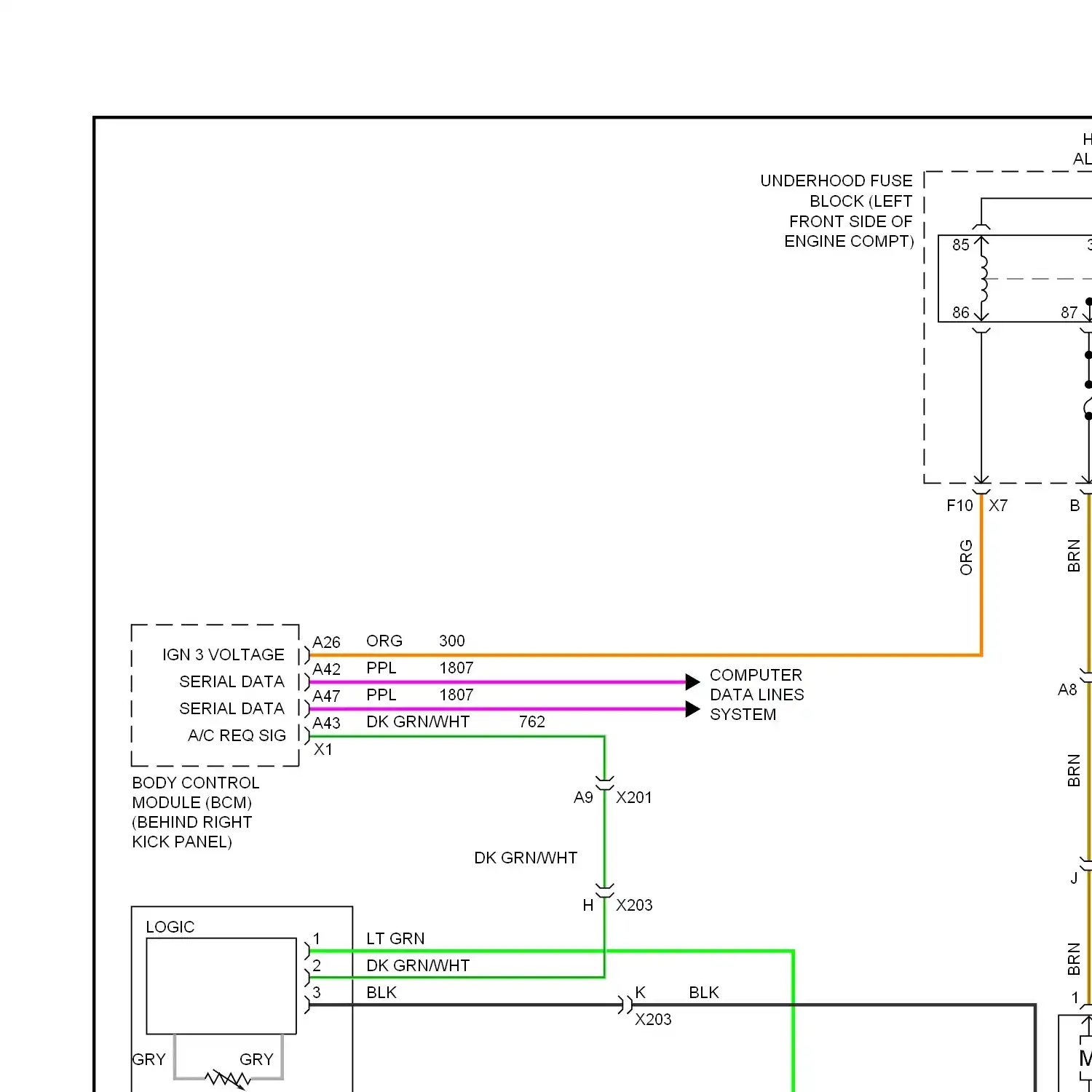1092x1092 pixels.
Task: Click the X7 connector label
Action: click(x=998, y=505)
